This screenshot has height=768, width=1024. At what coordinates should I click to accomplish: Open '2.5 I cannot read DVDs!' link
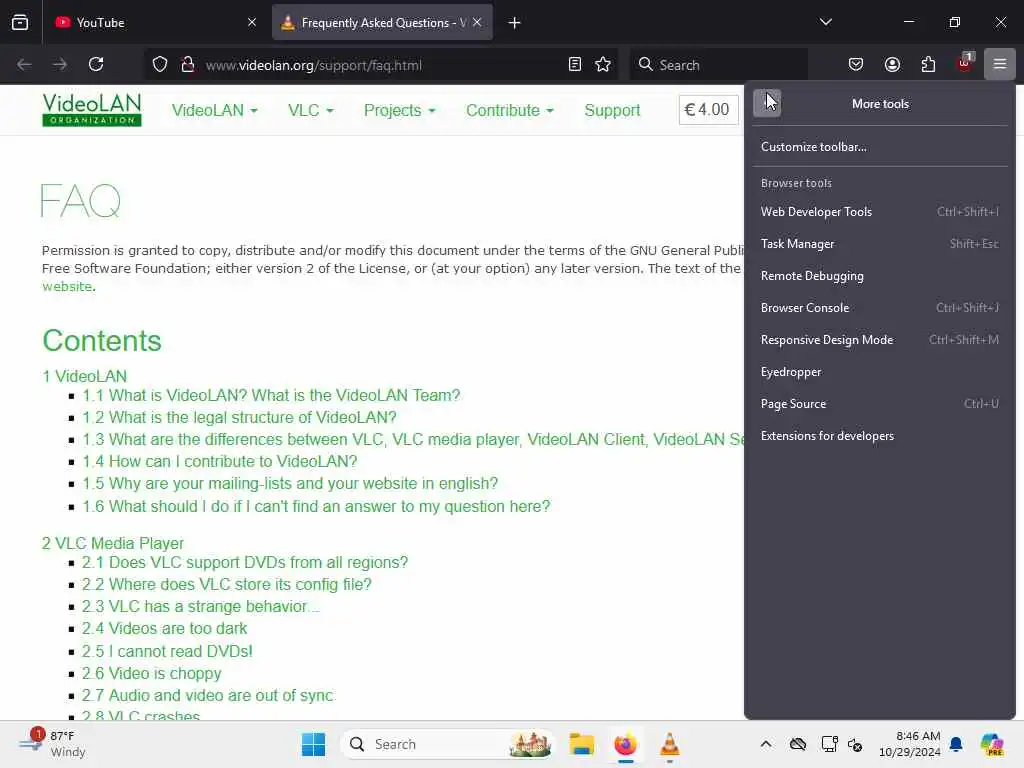coord(167,652)
